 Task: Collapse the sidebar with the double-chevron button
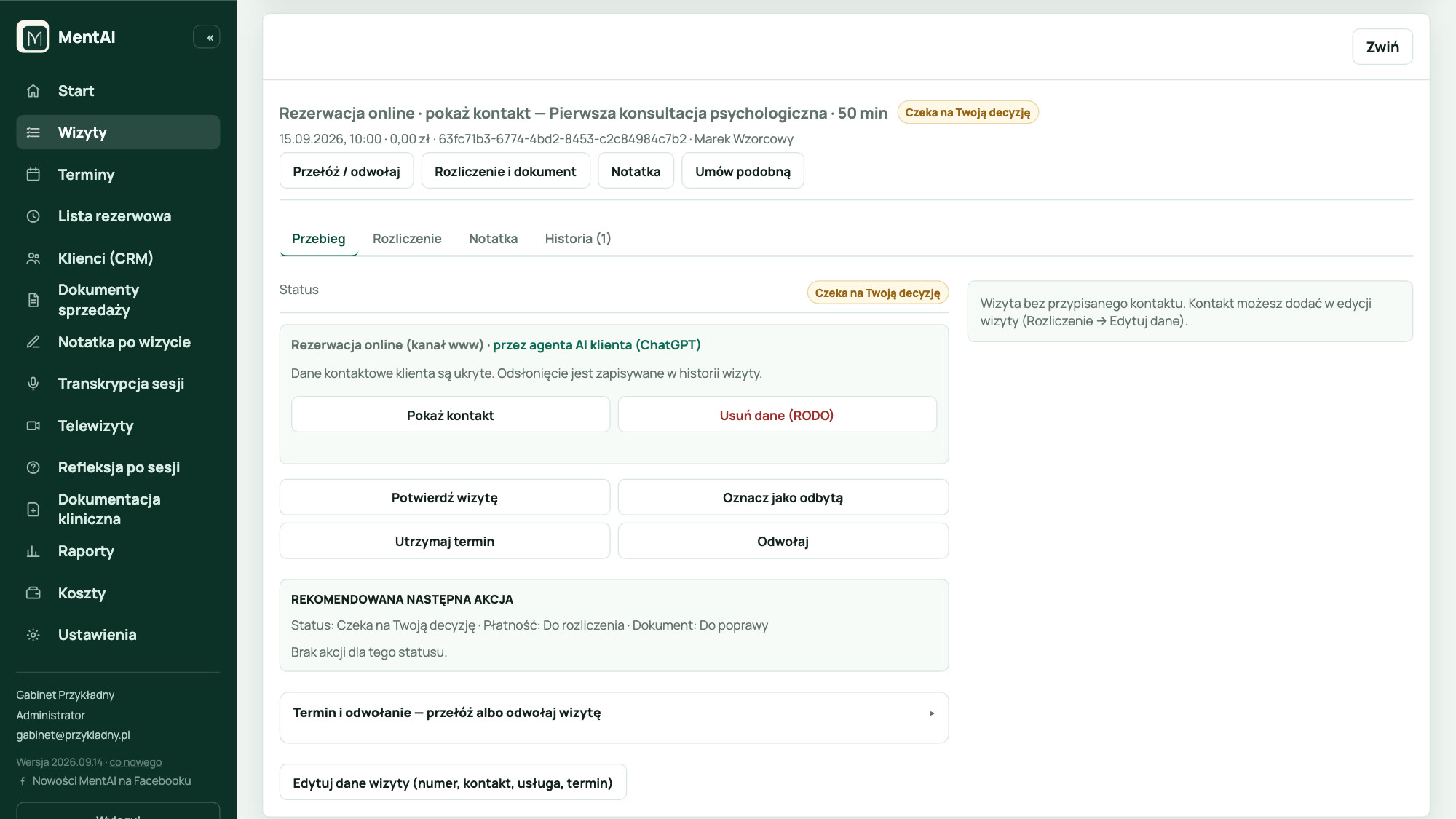click(x=207, y=37)
